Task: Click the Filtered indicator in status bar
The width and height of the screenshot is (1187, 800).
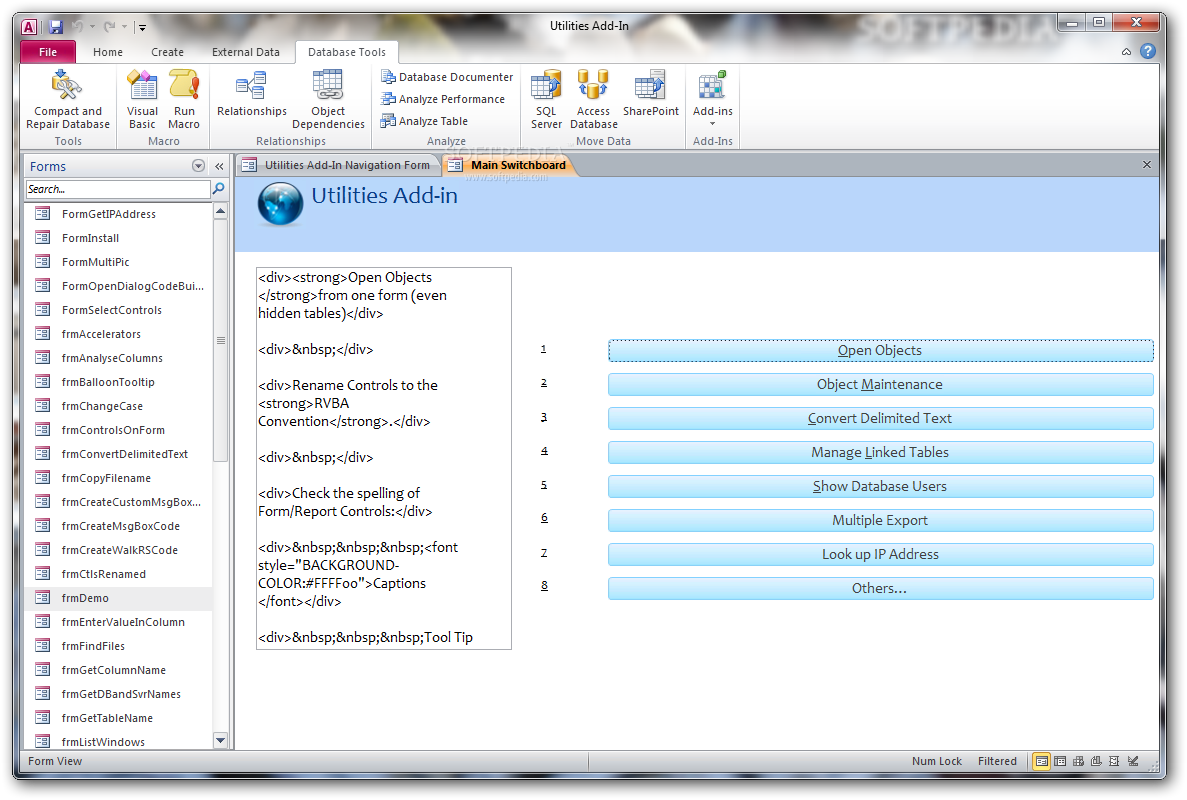Action: point(997,761)
